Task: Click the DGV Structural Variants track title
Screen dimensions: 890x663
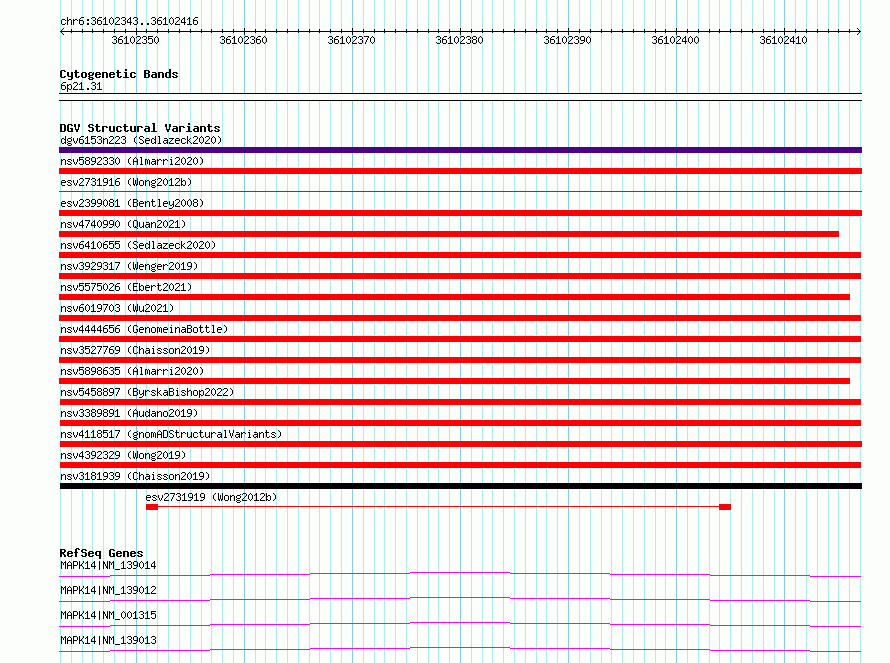Action: tap(140, 128)
